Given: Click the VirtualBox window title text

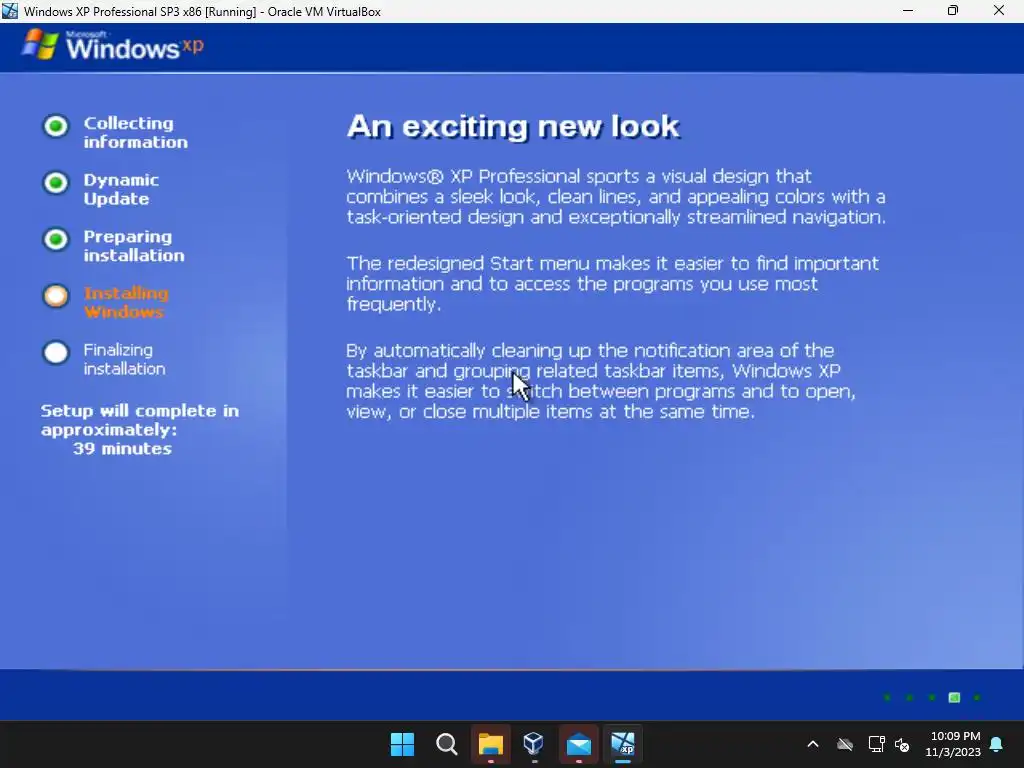Looking at the screenshot, I should 202,12.
